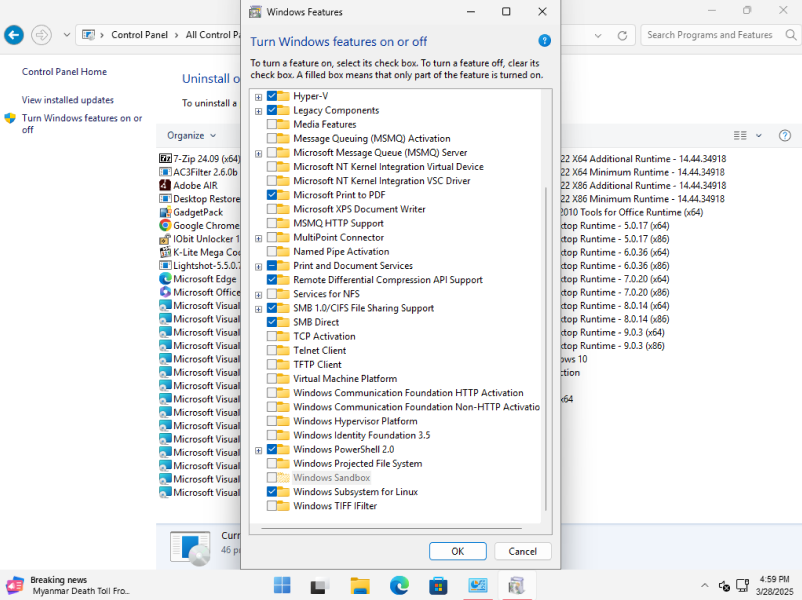Open Task View from the taskbar
Image resolution: width=802 pixels, height=600 pixels.
coord(321,585)
